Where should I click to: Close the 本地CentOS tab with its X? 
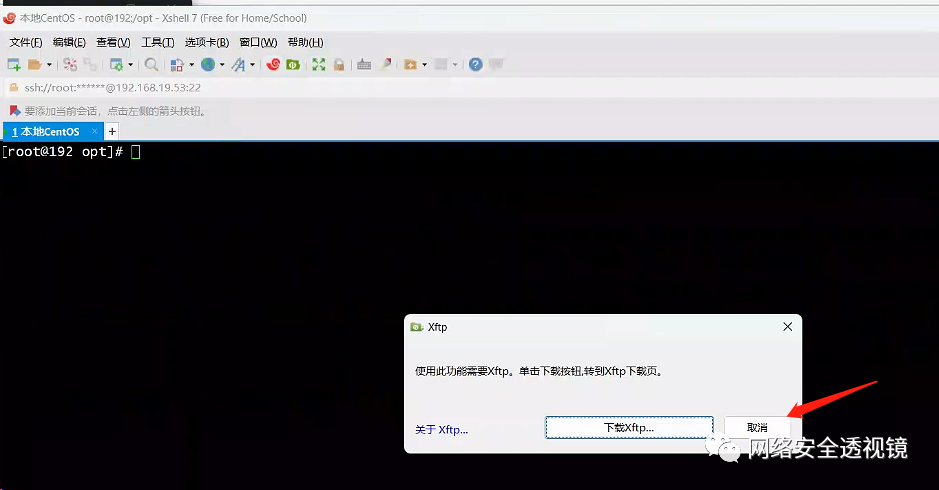coord(94,131)
